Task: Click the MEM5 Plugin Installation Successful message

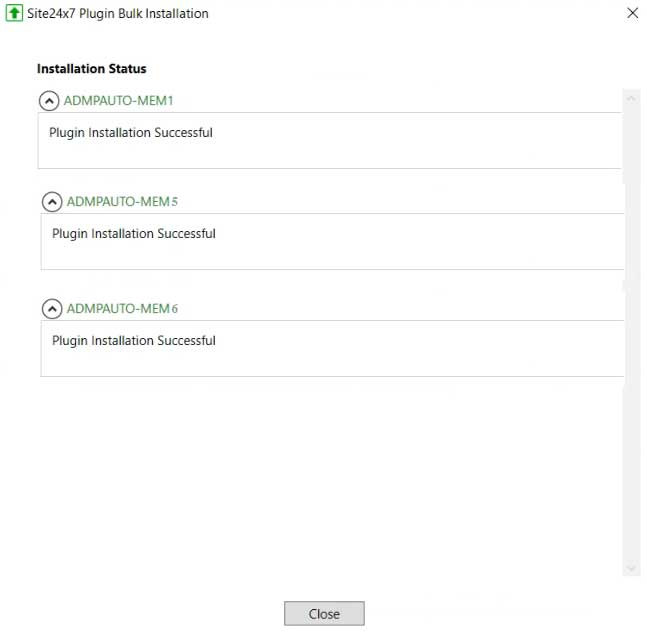Action: click(134, 234)
